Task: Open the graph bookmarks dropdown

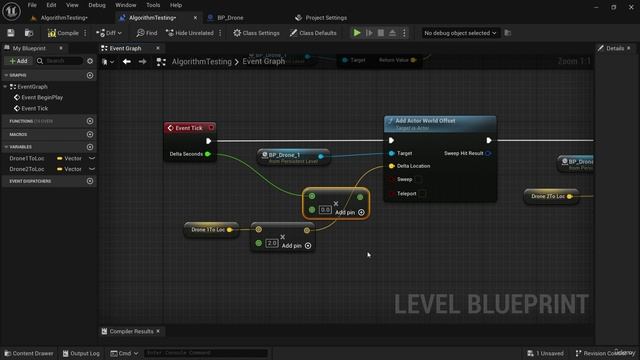Action: pyautogui.click(x=108, y=62)
